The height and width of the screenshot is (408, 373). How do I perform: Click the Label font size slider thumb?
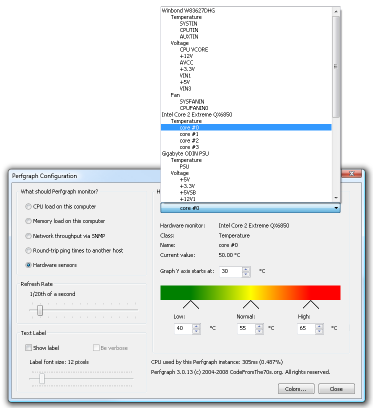(x=42, y=379)
